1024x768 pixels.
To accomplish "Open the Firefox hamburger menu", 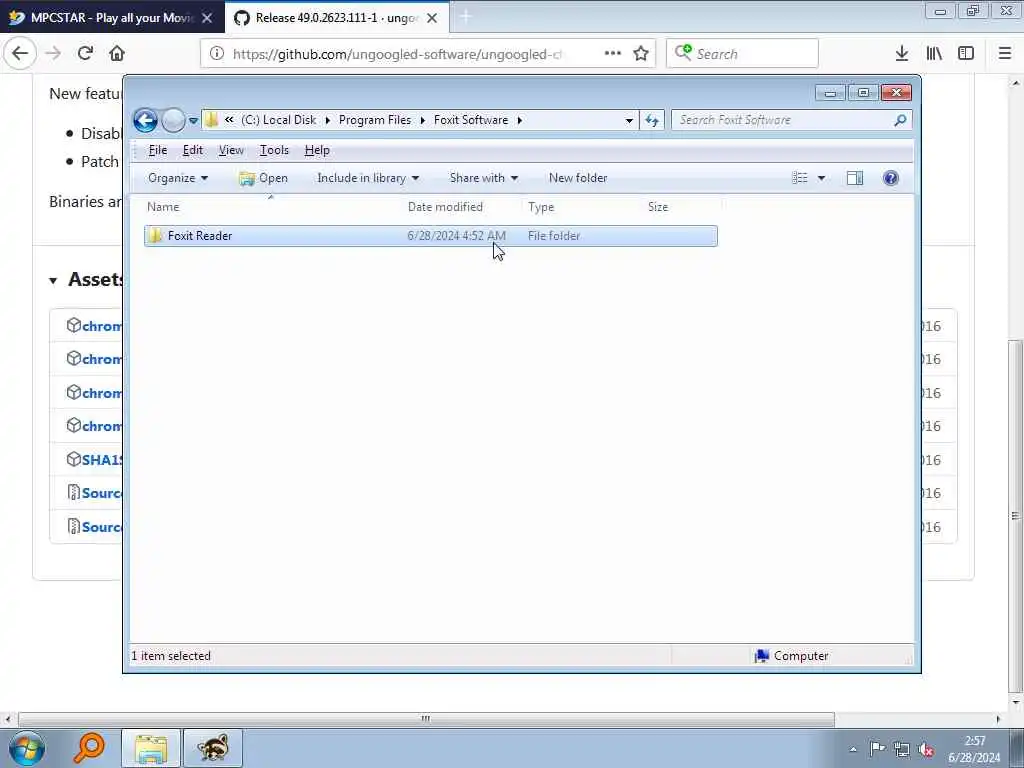I will [1005, 54].
